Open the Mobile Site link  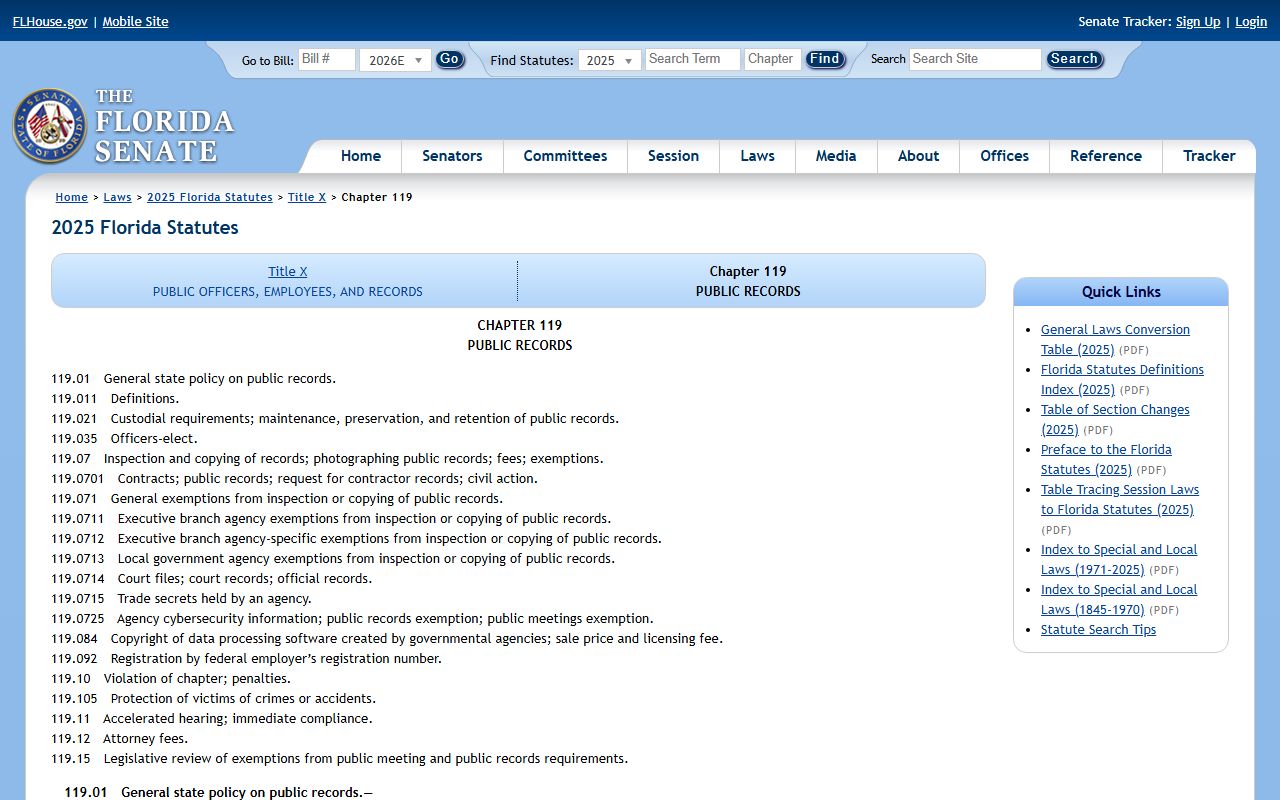[x=135, y=21]
